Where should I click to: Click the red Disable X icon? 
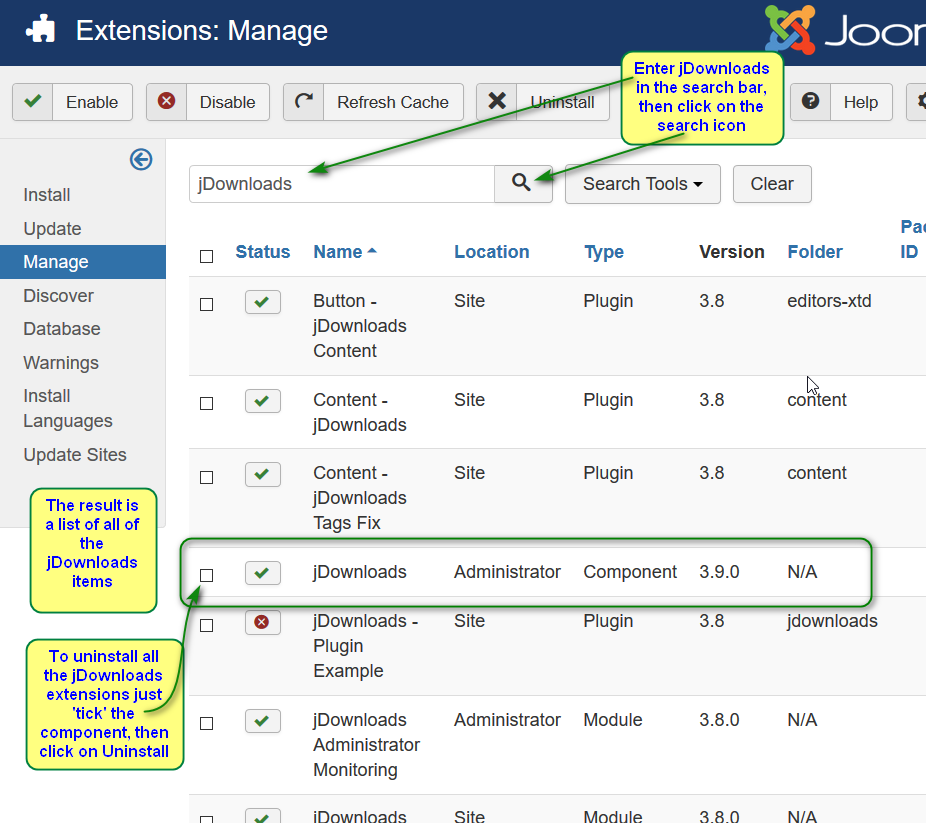click(167, 101)
